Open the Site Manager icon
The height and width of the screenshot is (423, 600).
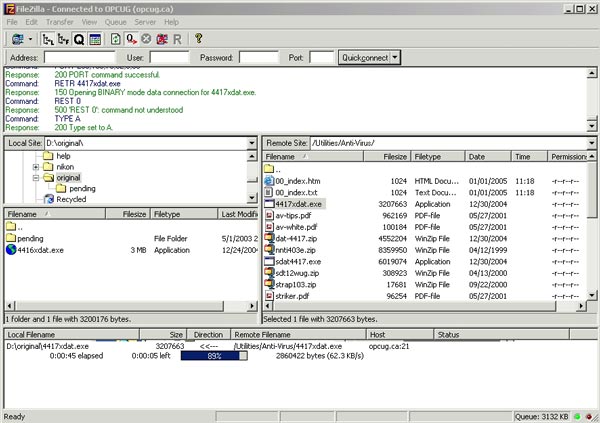click(15, 39)
